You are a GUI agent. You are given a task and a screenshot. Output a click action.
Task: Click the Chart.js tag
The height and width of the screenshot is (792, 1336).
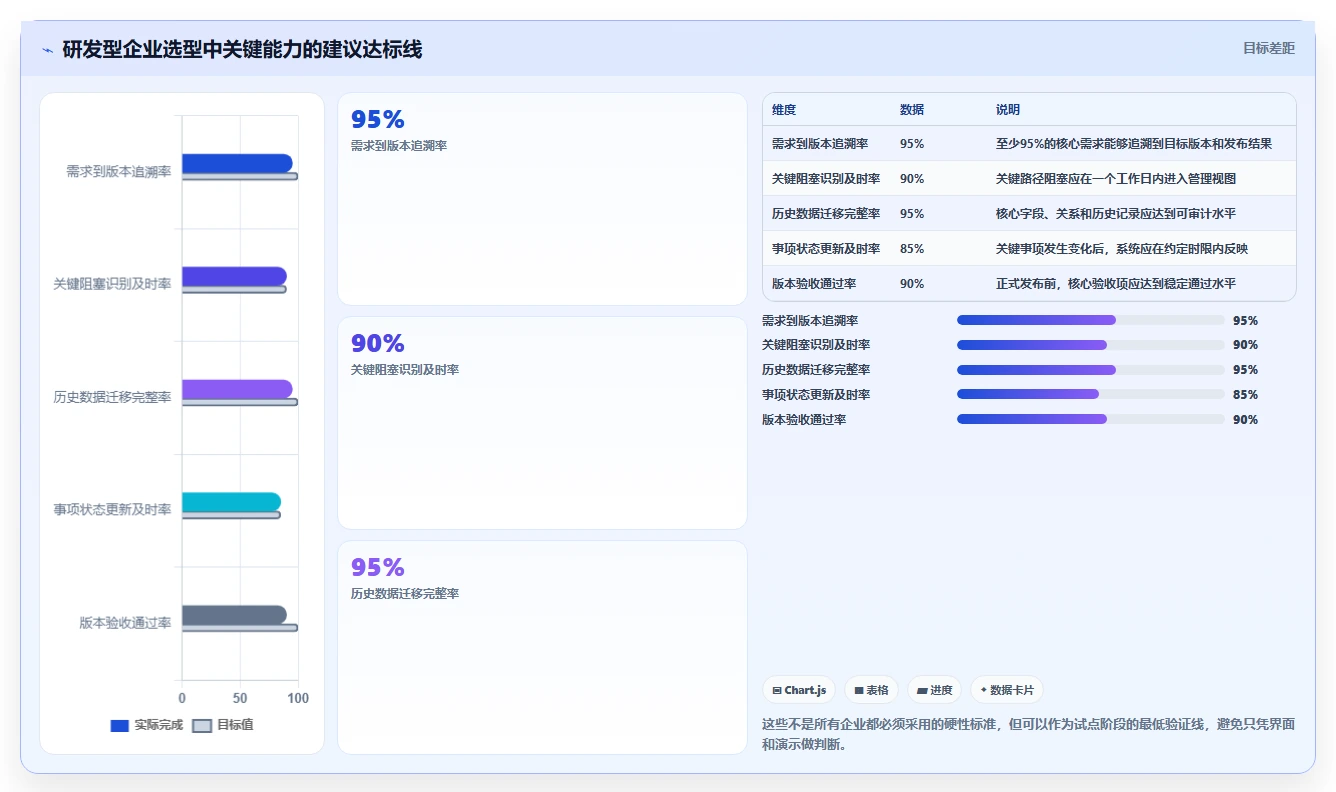[x=798, y=690]
